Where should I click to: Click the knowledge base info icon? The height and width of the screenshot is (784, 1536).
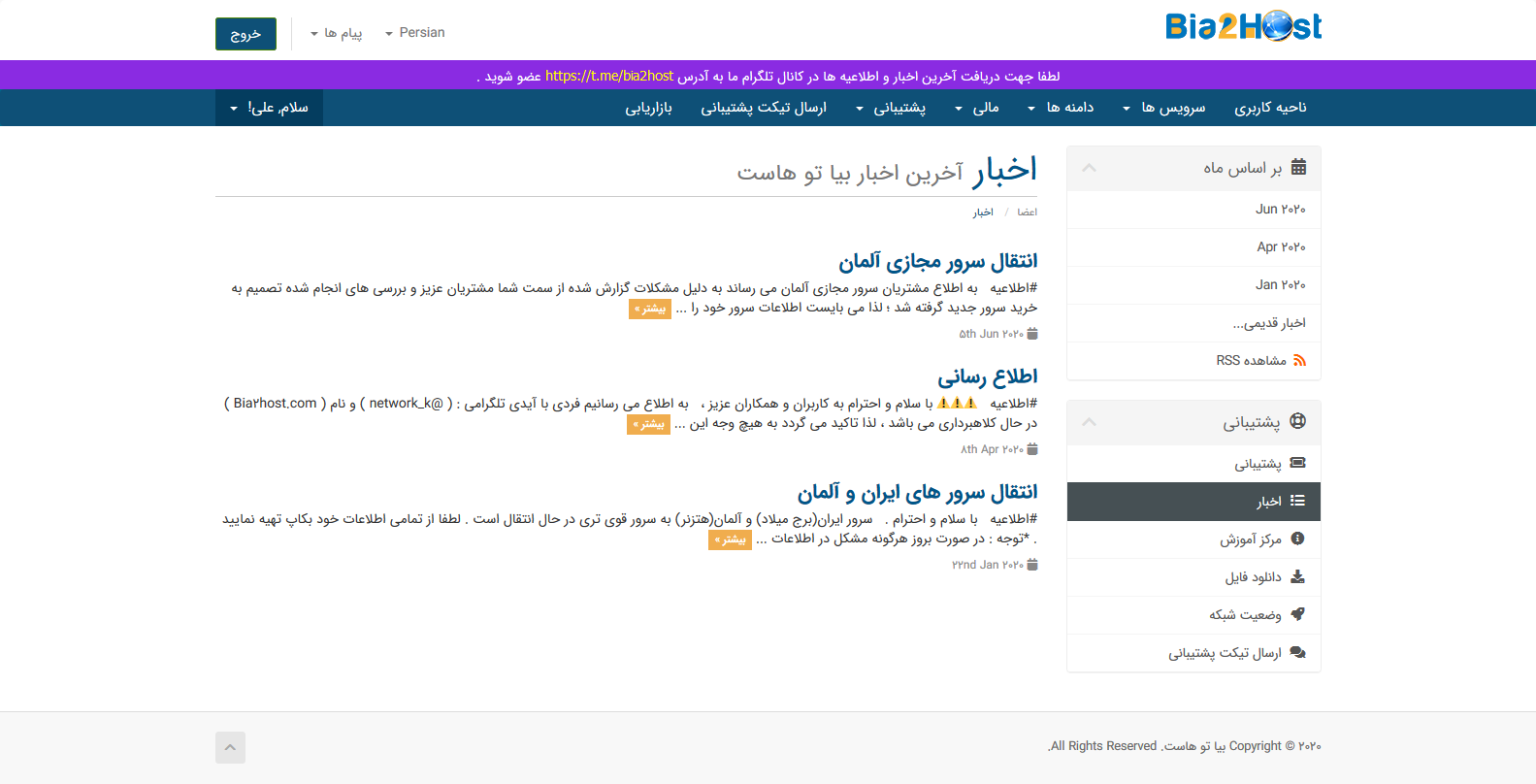pos(1297,539)
